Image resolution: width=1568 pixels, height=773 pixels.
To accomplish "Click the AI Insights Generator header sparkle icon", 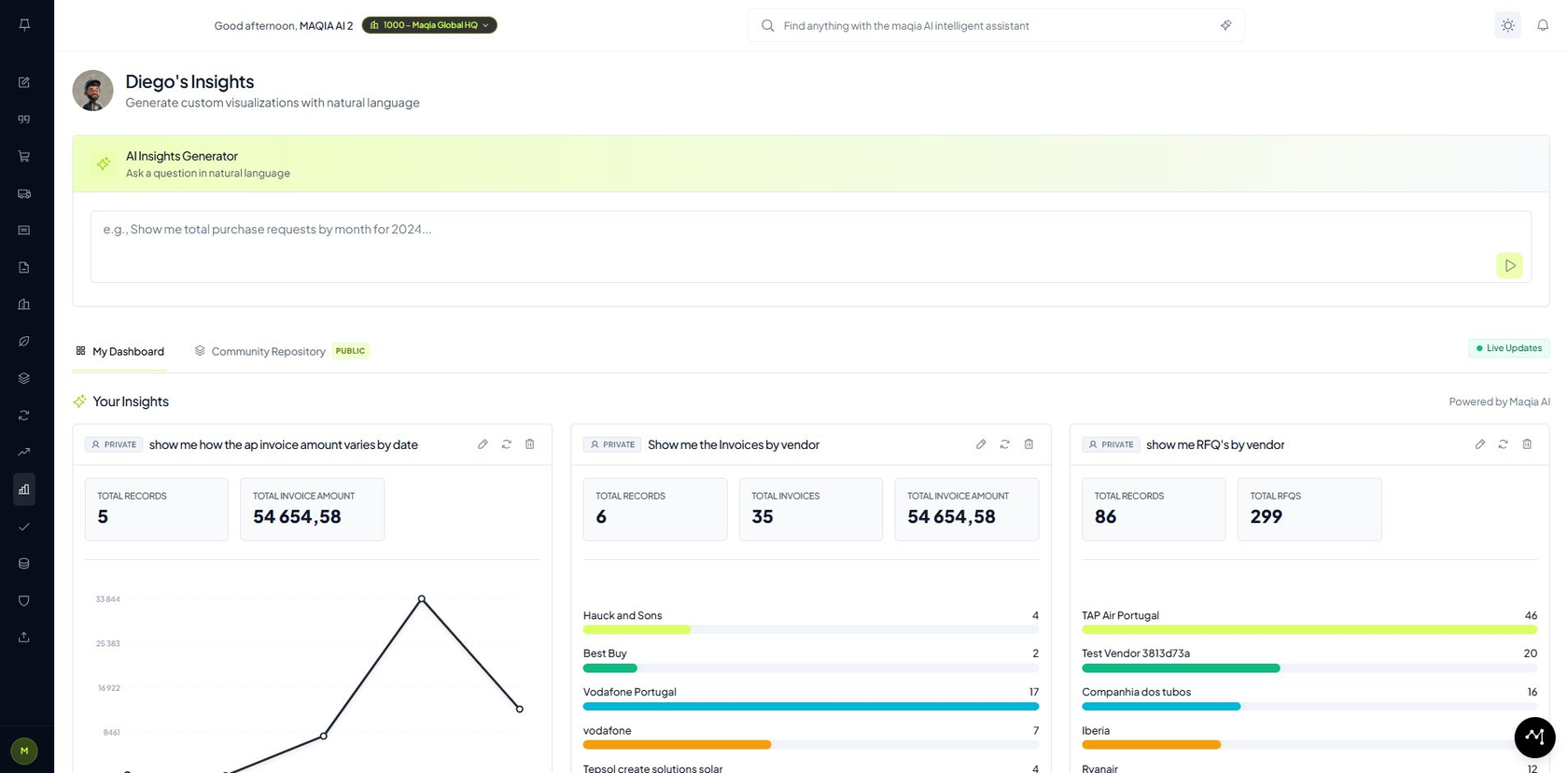I will tap(104, 163).
